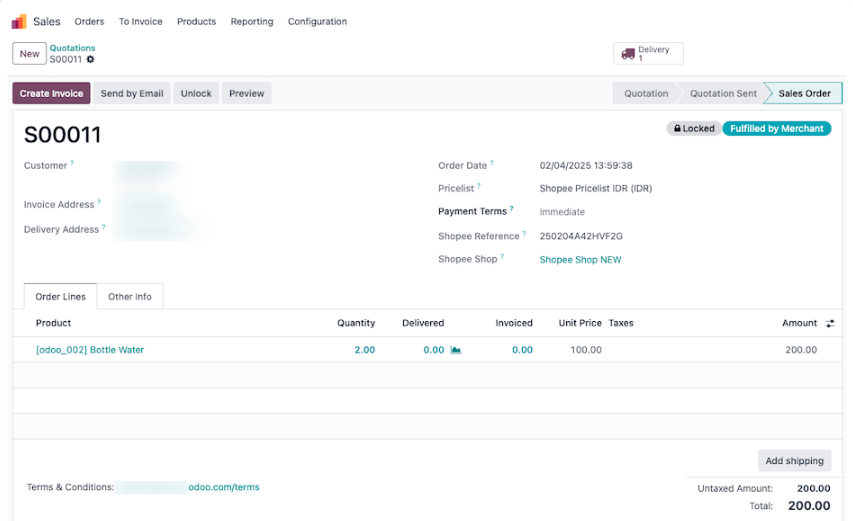Open the delivered quantity forecast chart icon
The width and height of the screenshot is (853, 521).
(x=456, y=350)
